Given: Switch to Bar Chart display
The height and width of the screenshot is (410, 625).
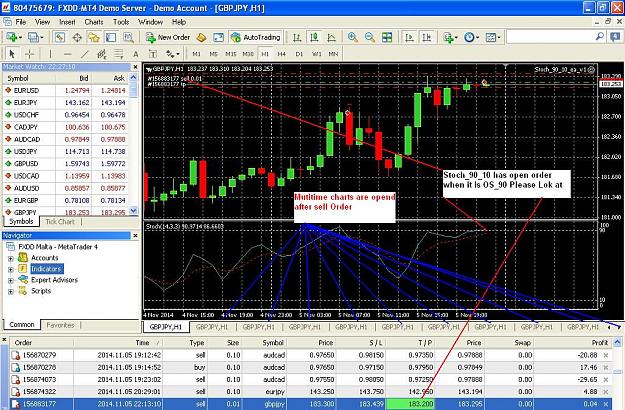Looking at the screenshot, I should click(297, 37).
